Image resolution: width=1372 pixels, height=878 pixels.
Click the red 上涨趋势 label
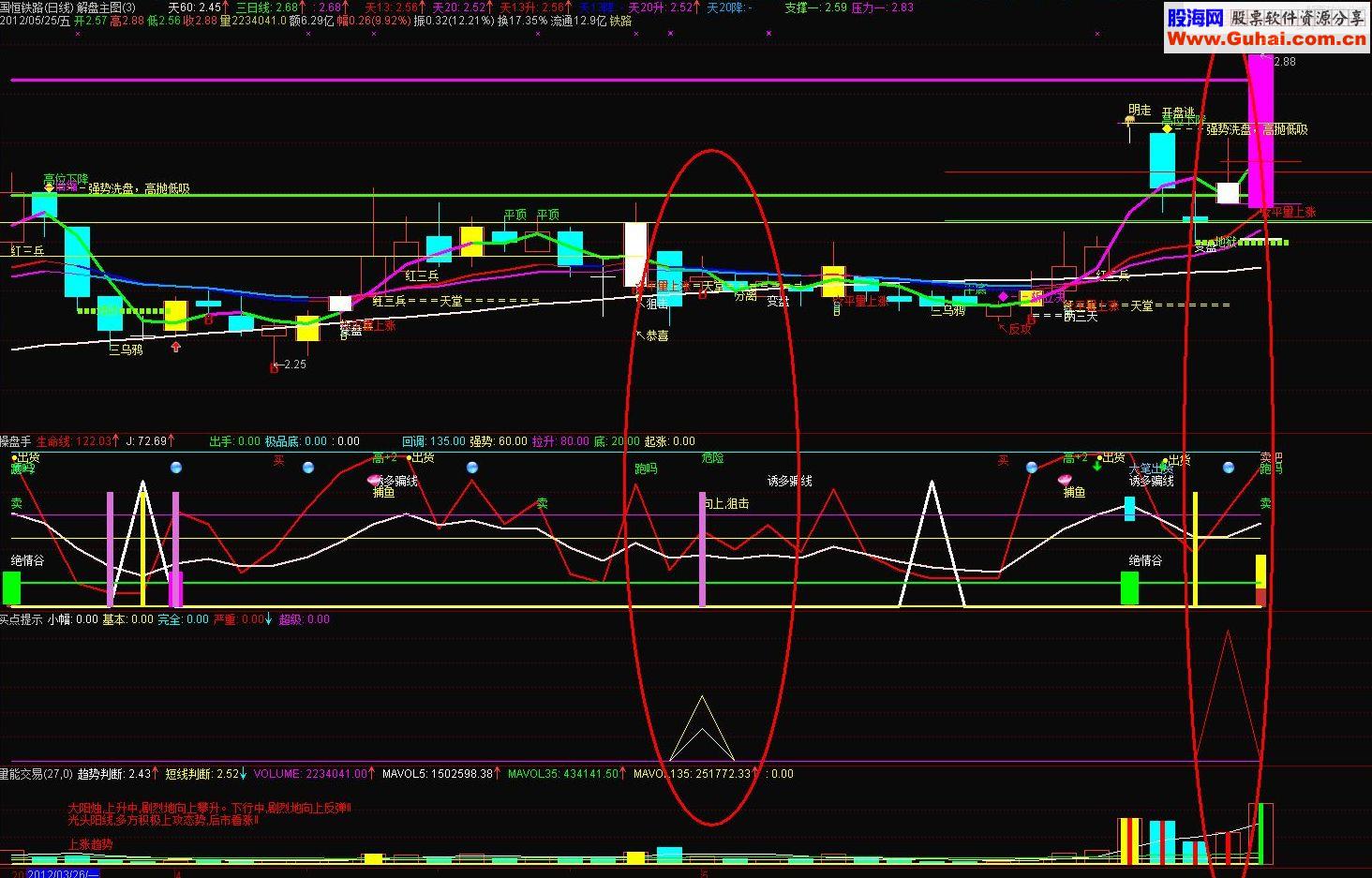[90, 844]
